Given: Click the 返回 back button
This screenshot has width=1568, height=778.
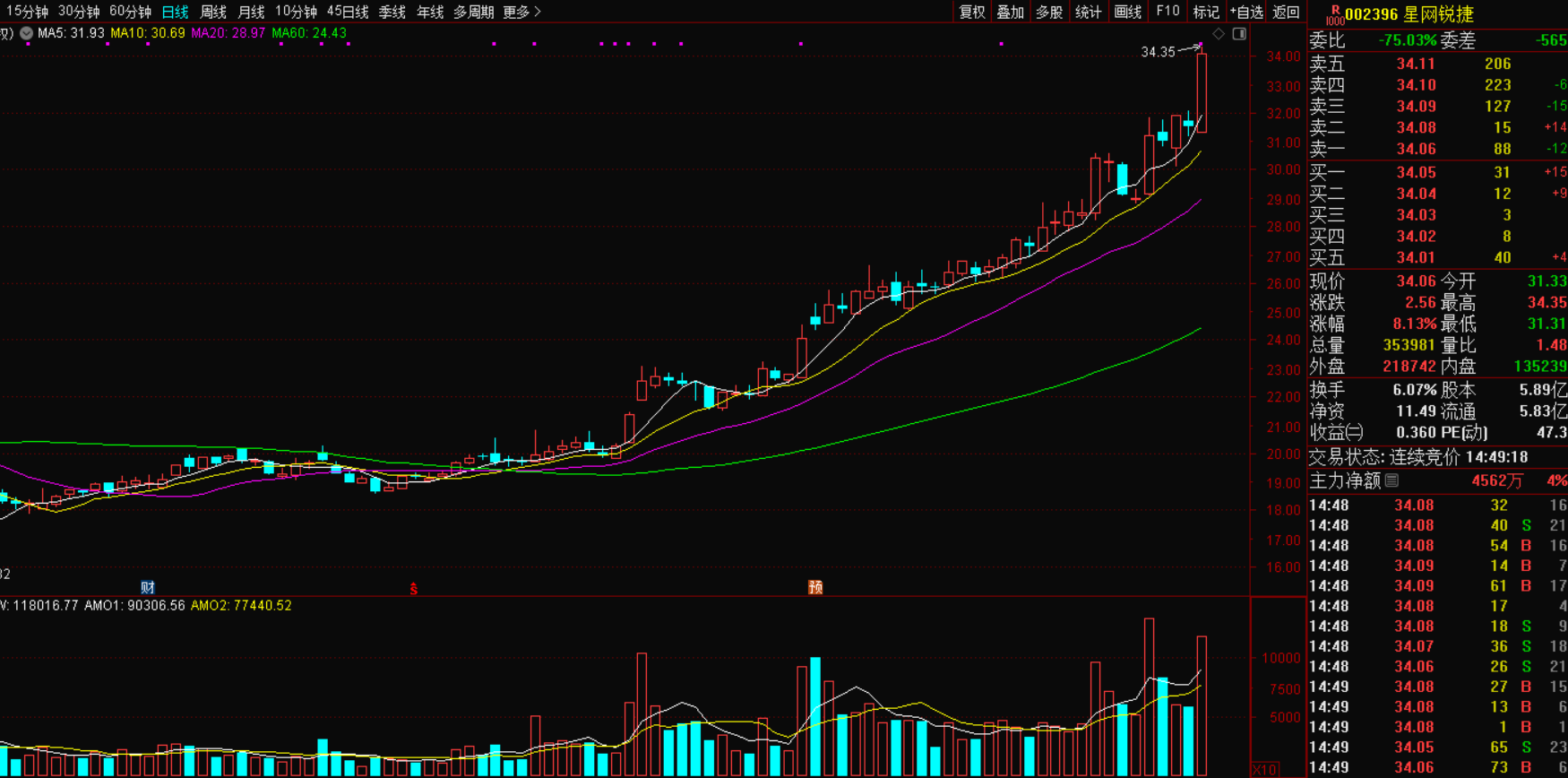Looking at the screenshot, I should pos(1286,12).
